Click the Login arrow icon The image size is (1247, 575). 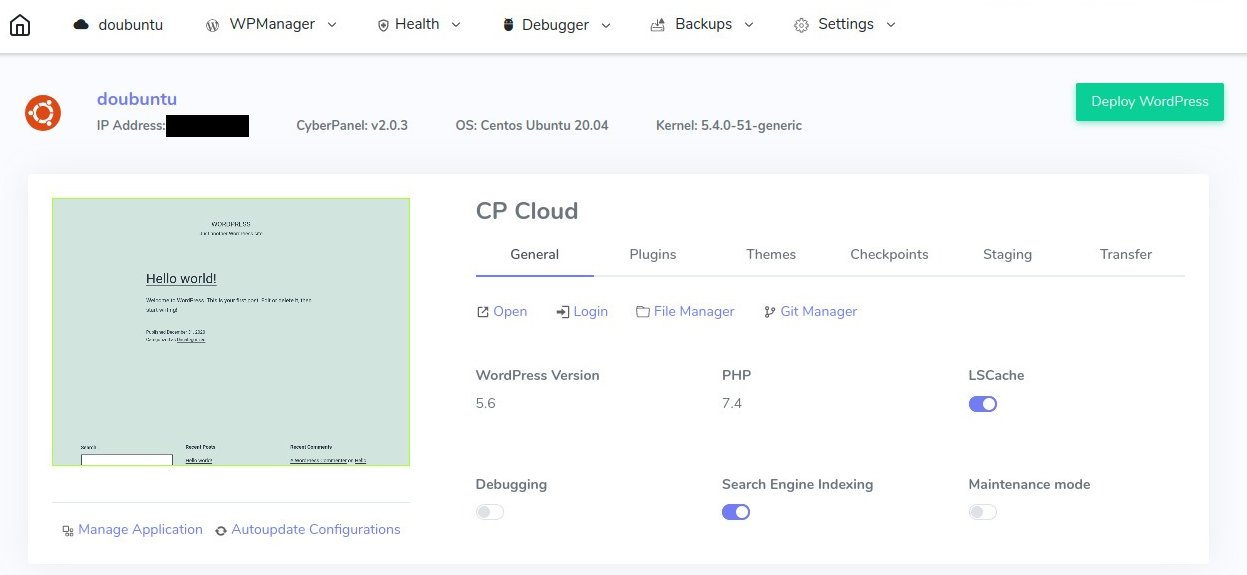coord(563,312)
